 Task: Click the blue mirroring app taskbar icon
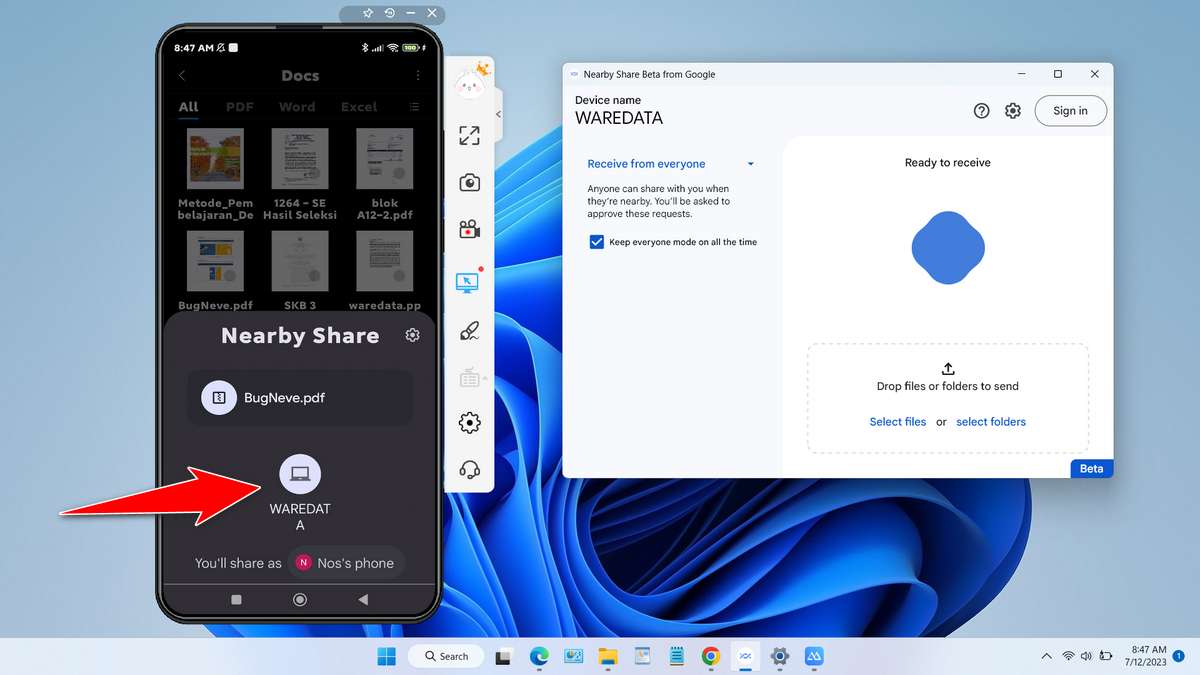point(814,656)
